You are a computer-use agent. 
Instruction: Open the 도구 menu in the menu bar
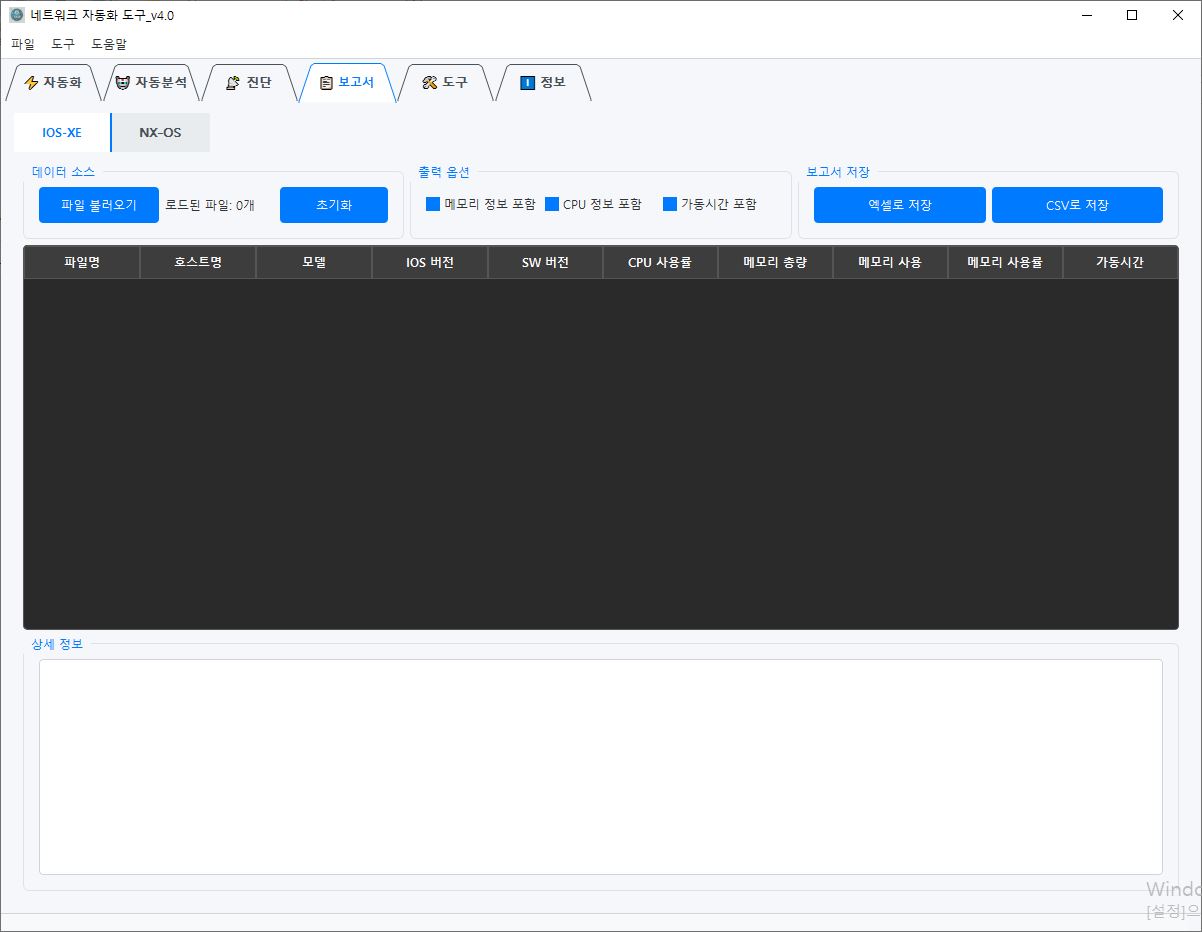click(x=63, y=44)
